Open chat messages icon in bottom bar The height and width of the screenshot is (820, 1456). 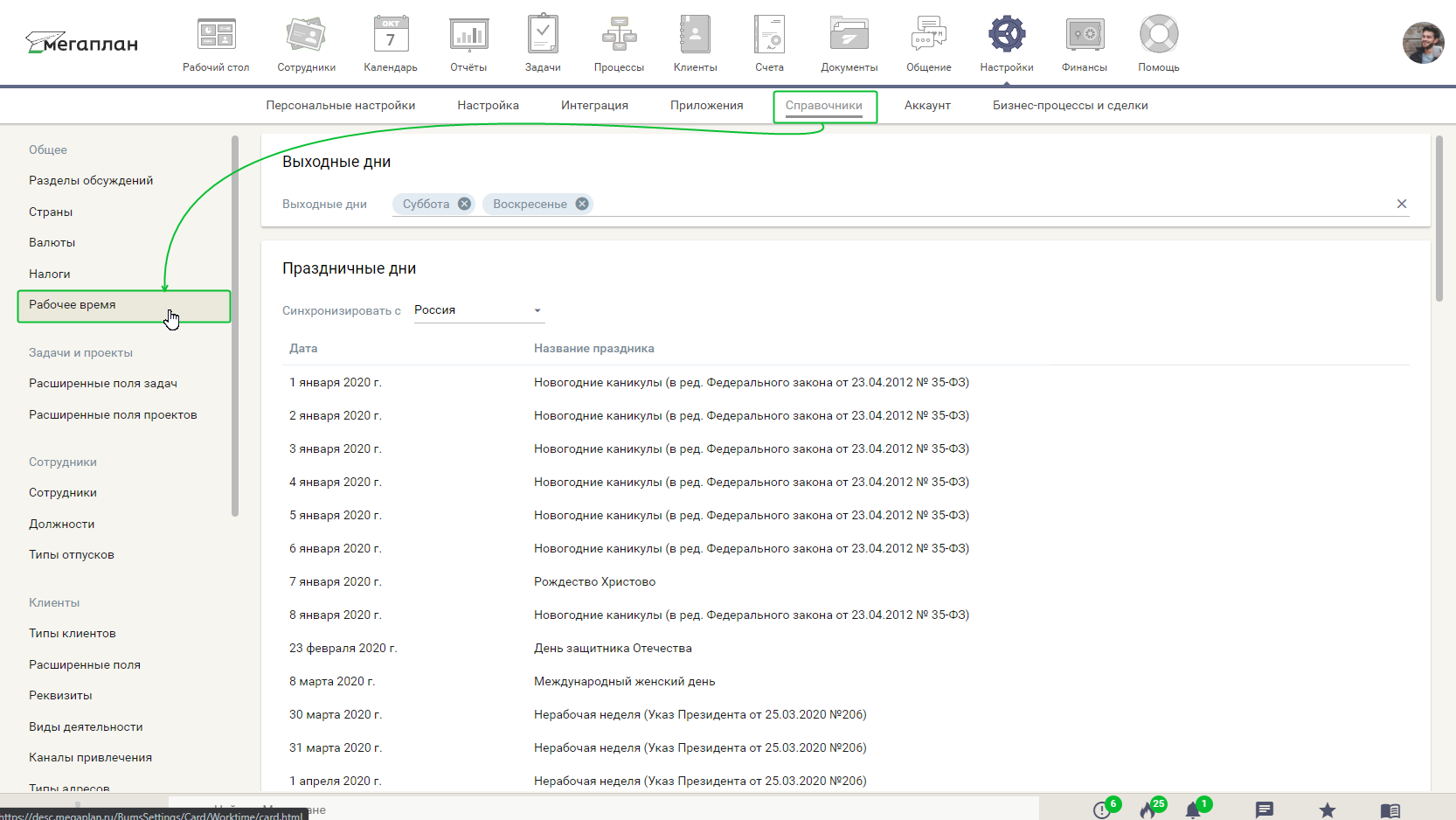(1264, 810)
